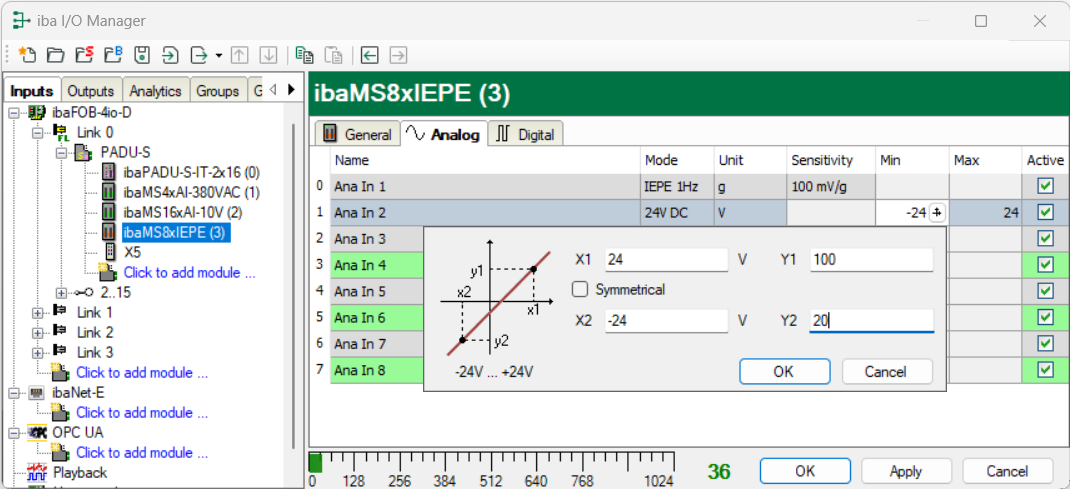
Task: Collapse the Link 0 tree node
Action: [x=38, y=132]
